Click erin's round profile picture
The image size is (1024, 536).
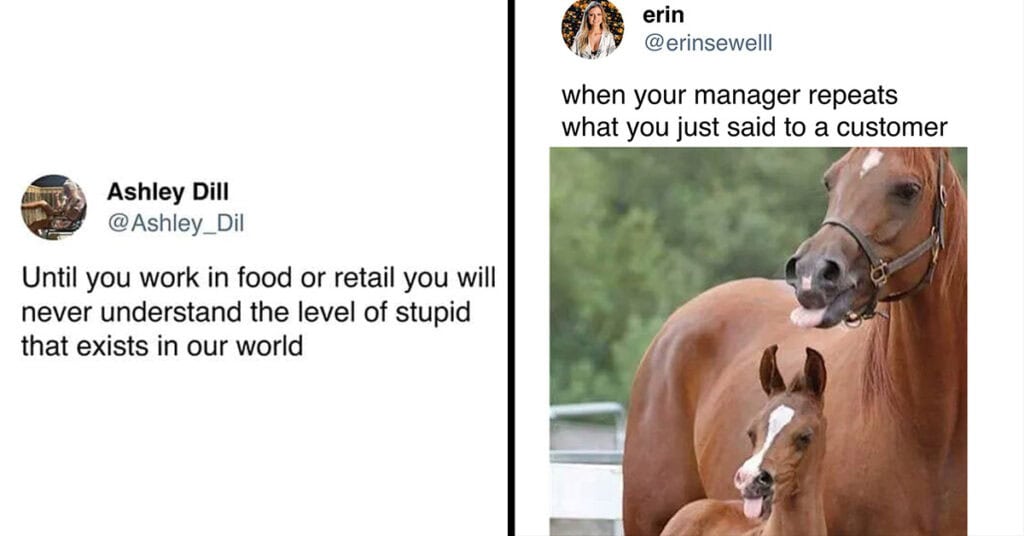pos(592,28)
